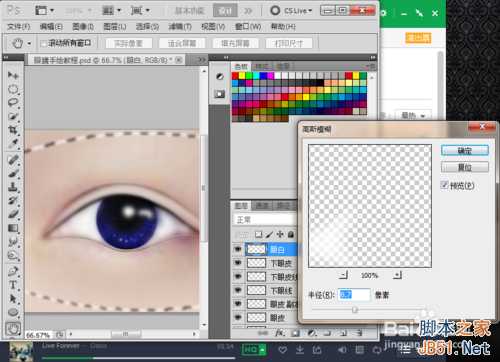The image size is (500, 362).
Task: Select the Brush tool
Action: pyautogui.click(x=13, y=173)
